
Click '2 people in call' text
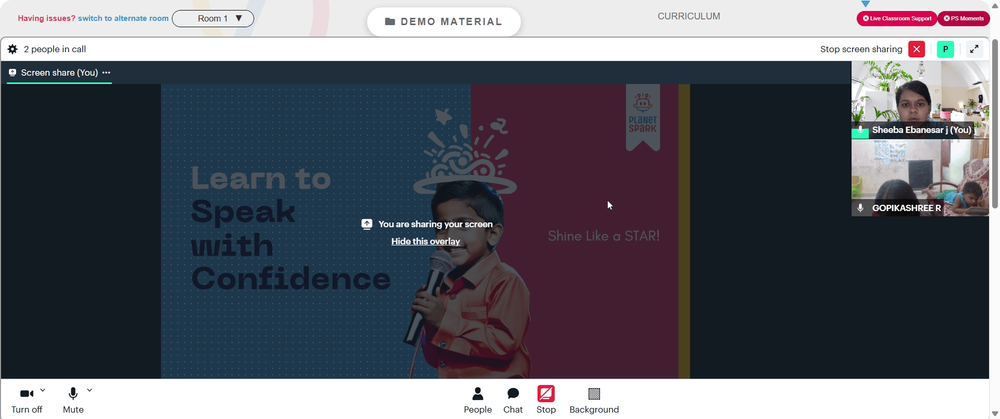(55, 49)
